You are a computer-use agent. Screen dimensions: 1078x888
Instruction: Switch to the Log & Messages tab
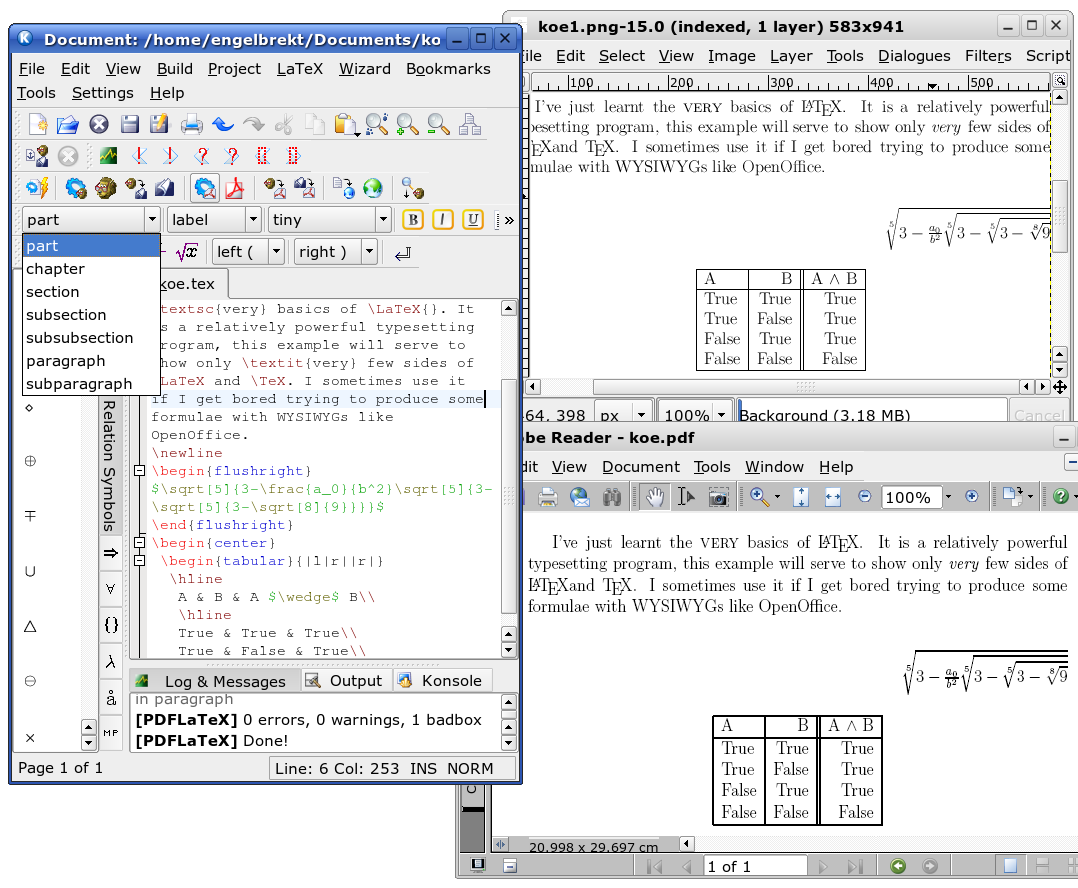click(x=213, y=680)
